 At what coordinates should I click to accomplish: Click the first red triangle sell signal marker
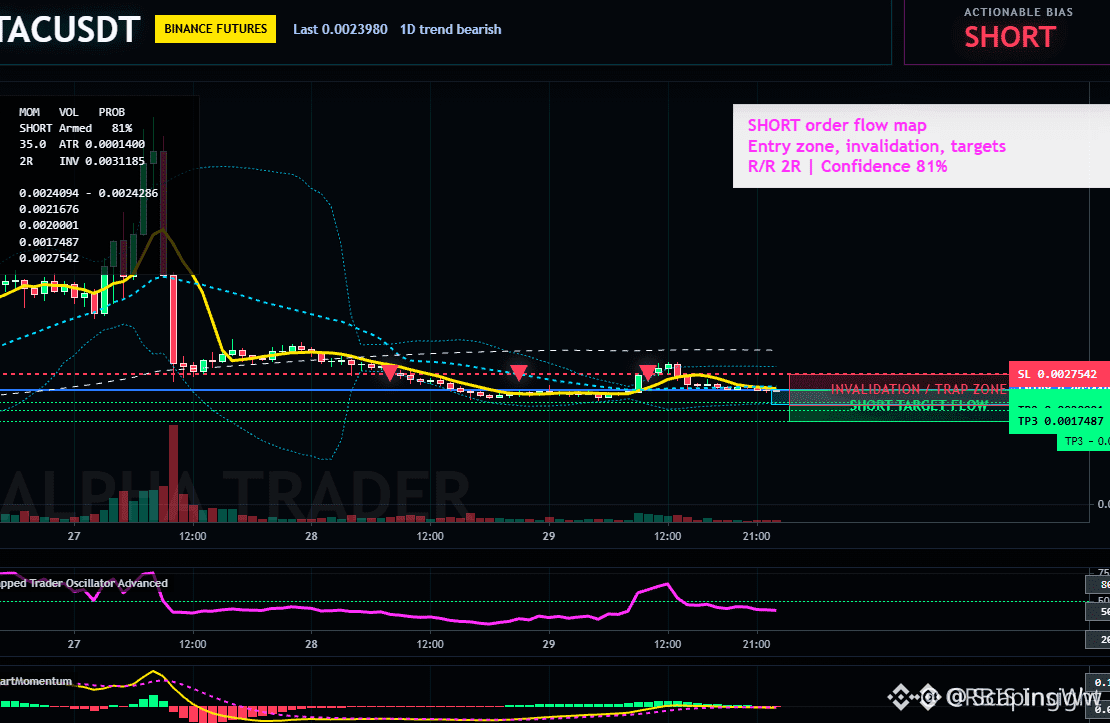point(389,372)
